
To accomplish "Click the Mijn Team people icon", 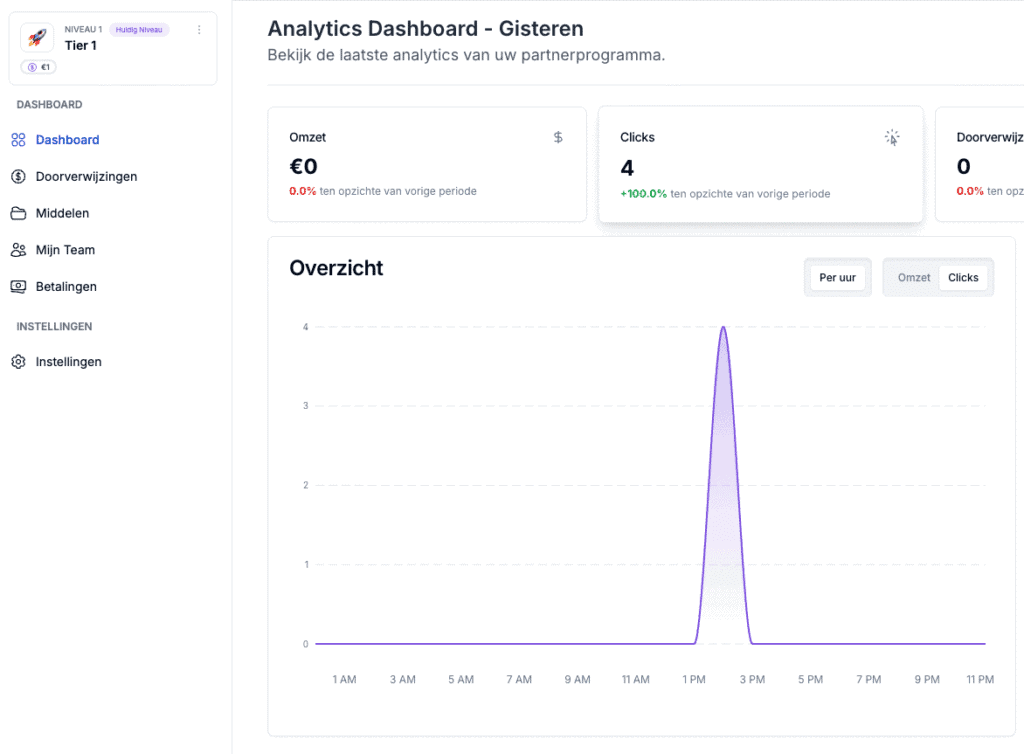I will click(x=18, y=250).
